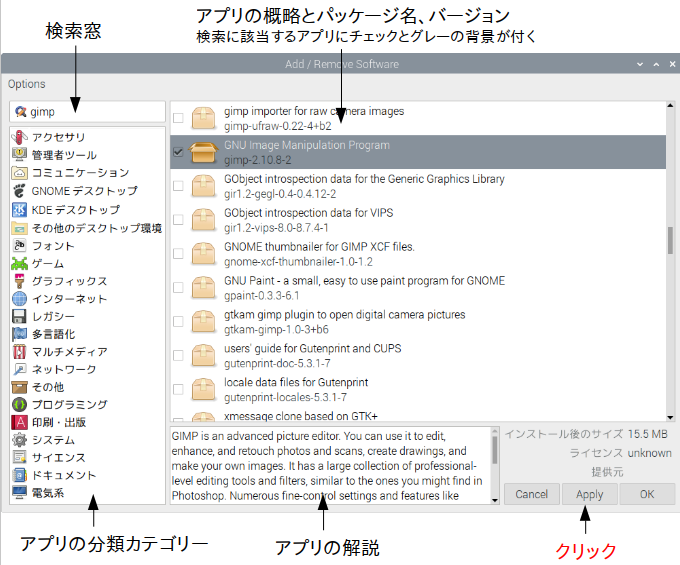Check the gutenprint-doc-5.3.1-7 checkbox
The height and width of the screenshot is (565, 680).
coord(178,356)
